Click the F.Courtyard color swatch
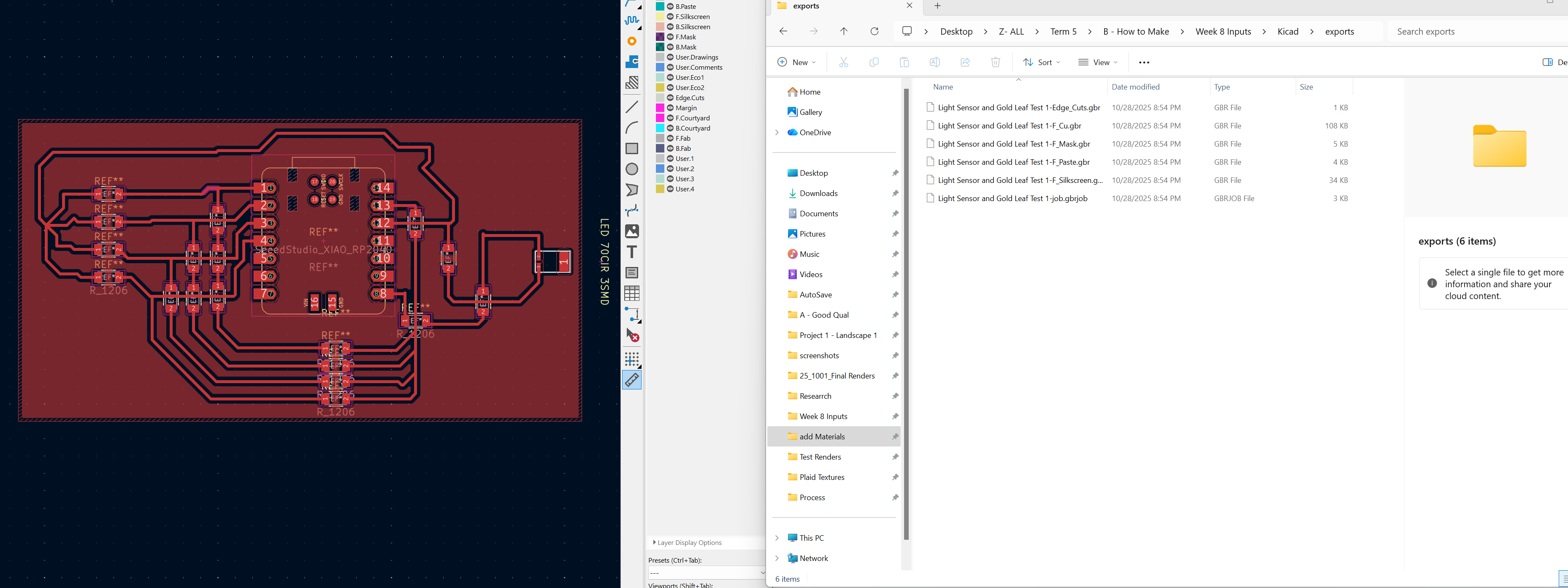Viewport: 1568px width, 588px height. click(660, 118)
